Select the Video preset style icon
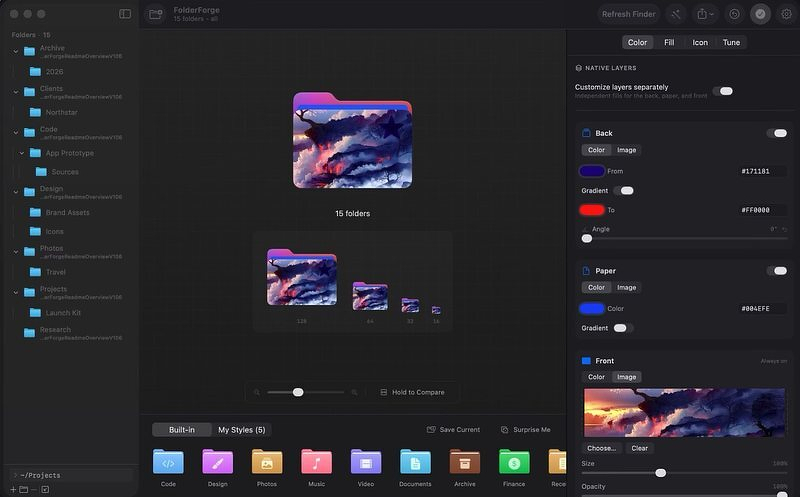 point(366,462)
